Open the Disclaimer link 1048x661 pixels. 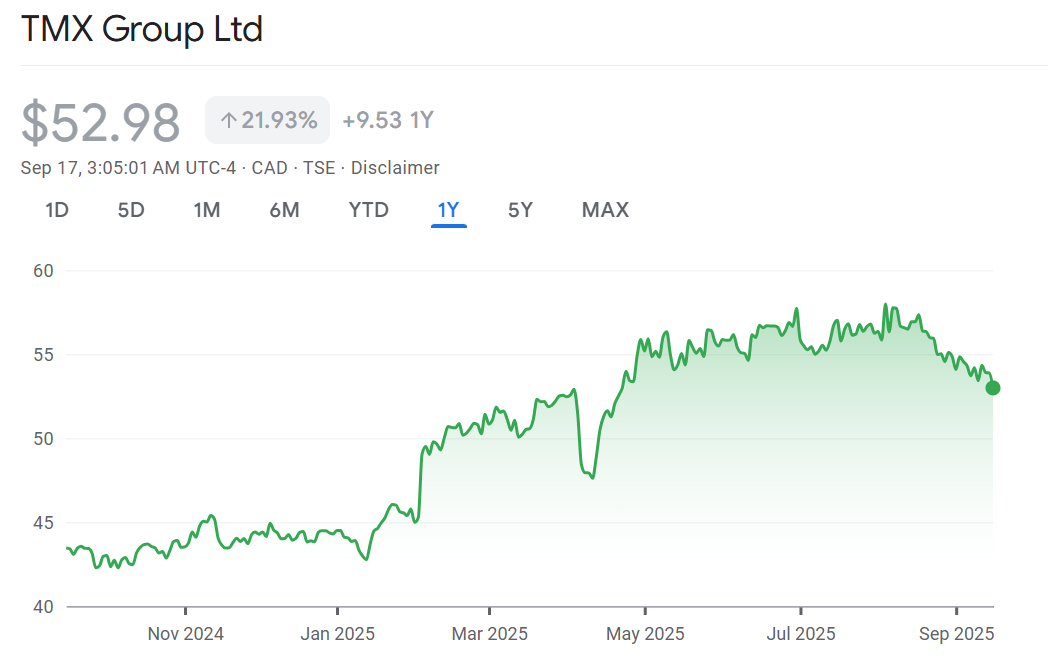[x=395, y=168]
